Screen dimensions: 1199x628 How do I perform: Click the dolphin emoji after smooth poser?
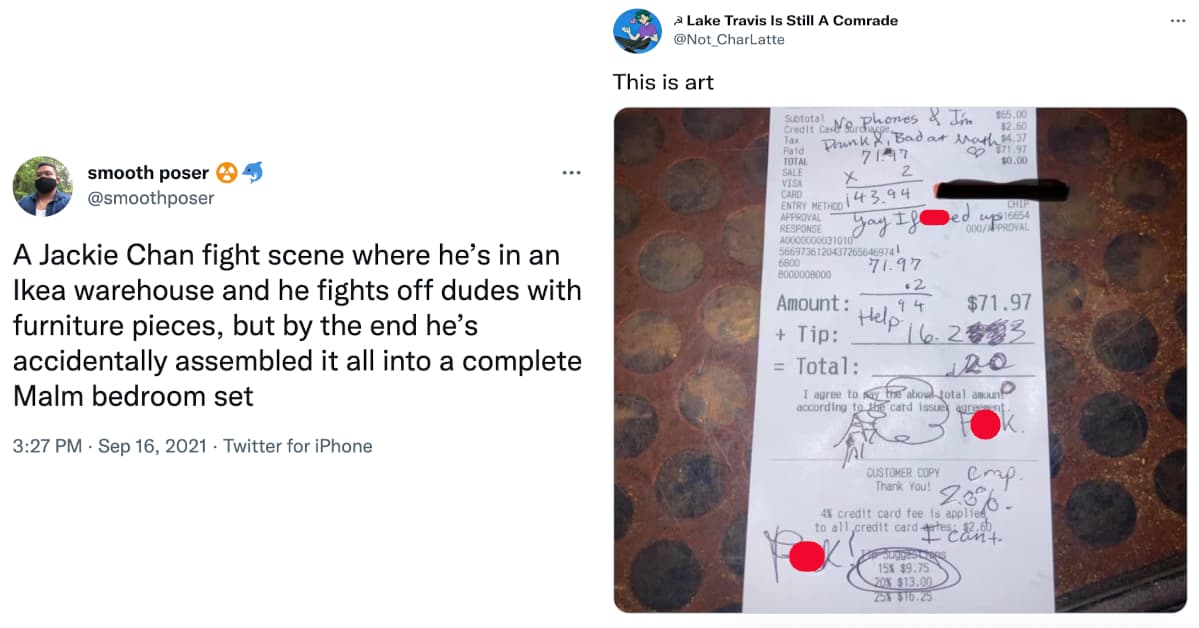252,173
